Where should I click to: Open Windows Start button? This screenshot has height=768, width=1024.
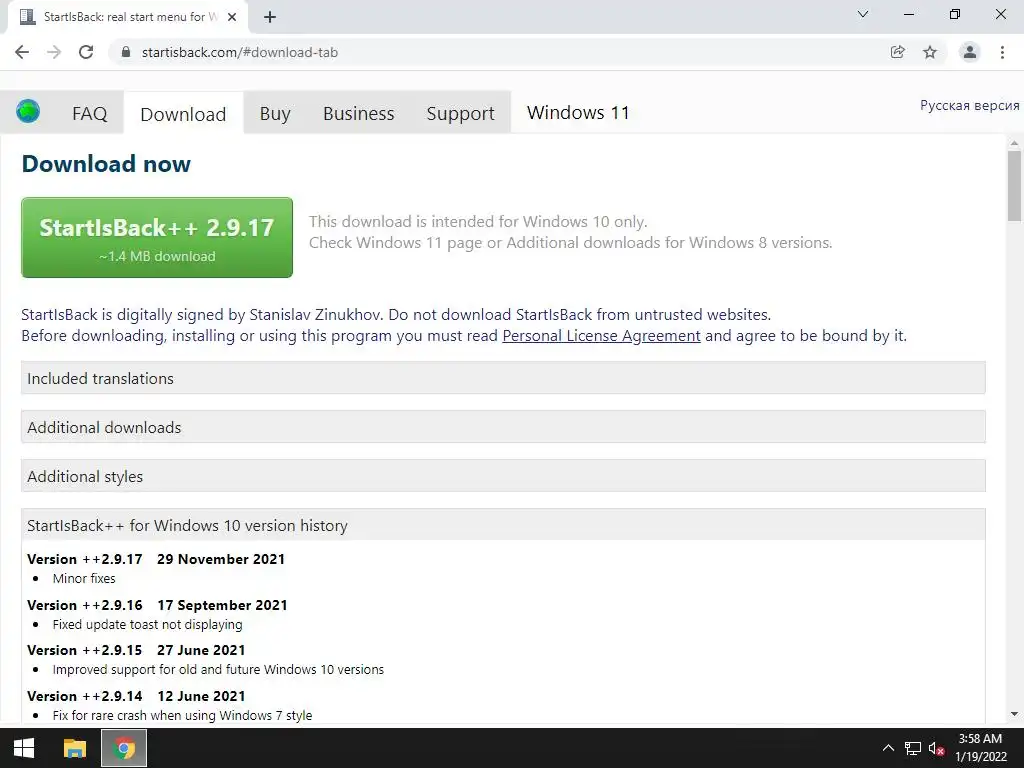click(24, 748)
